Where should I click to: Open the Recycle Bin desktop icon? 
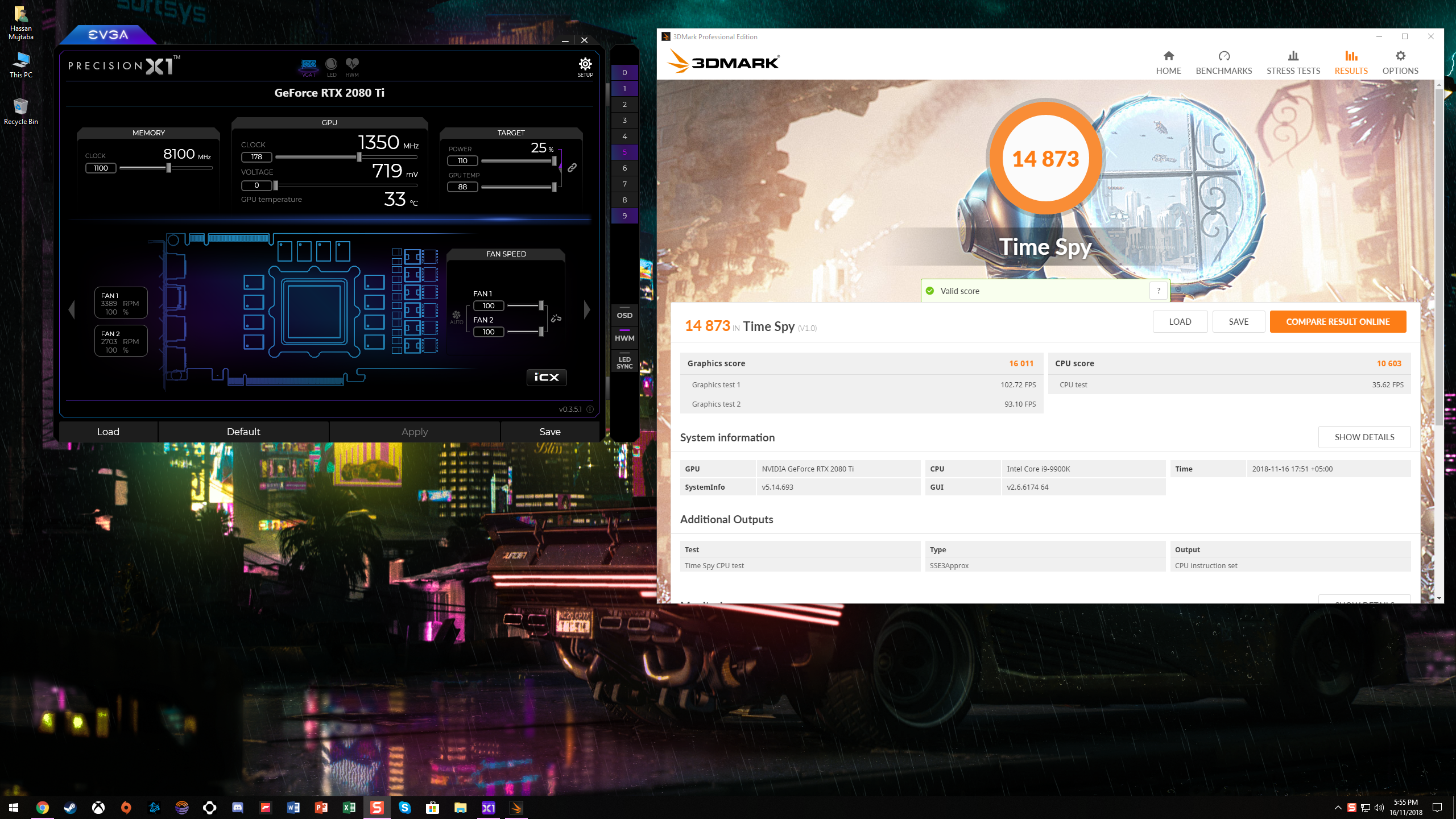point(21,111)
